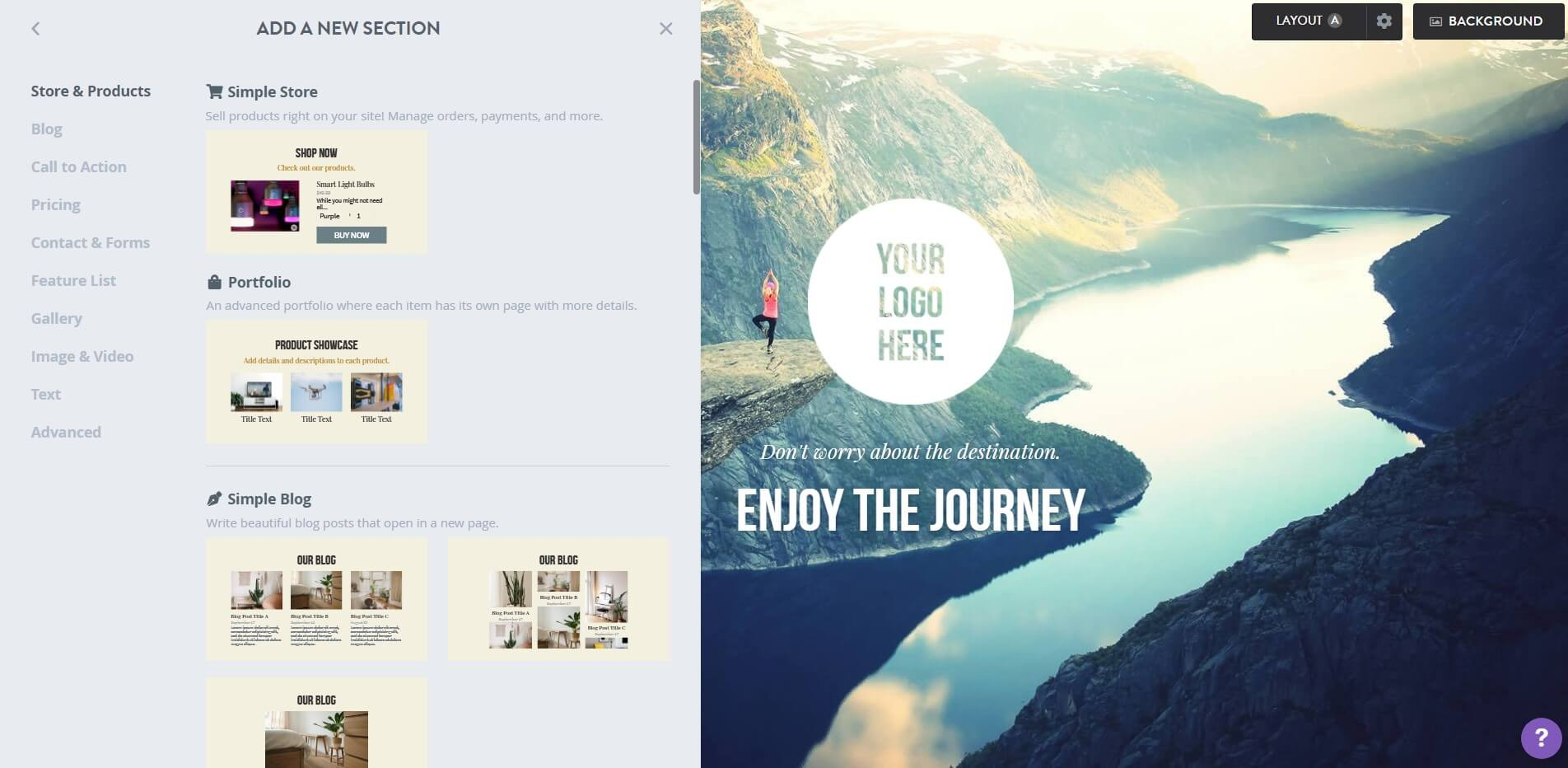The height and width of the screenshot is (768, 1568).
Task: Add the Shop Now store template
Action: (316, 192)
